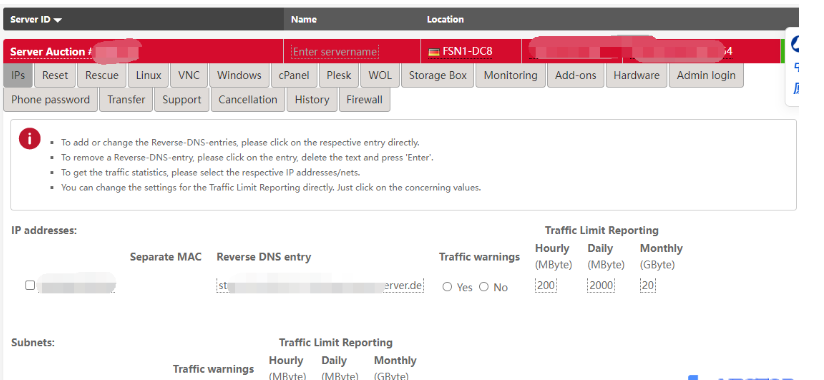This screenshot has width=824, height=380.
Task: Edit the daily traffic limit value 2000
Action: click(601, 285)
